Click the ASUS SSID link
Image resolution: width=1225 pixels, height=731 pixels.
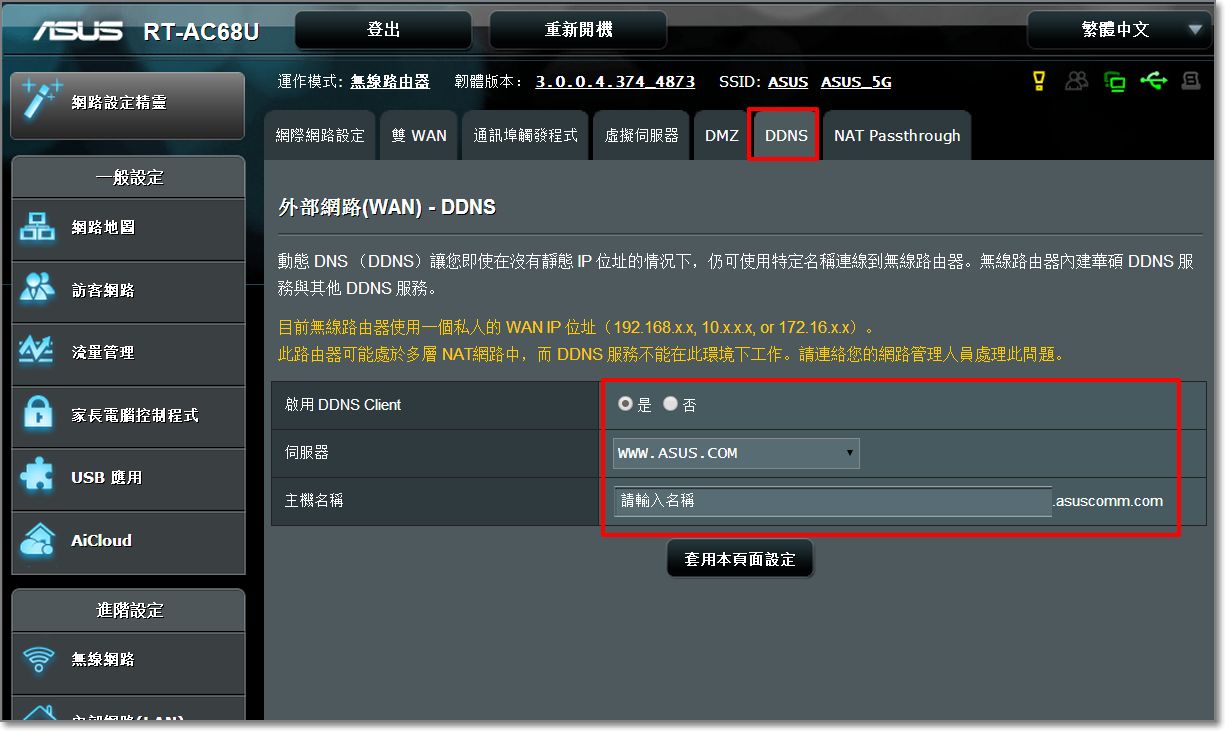(788, 82)
